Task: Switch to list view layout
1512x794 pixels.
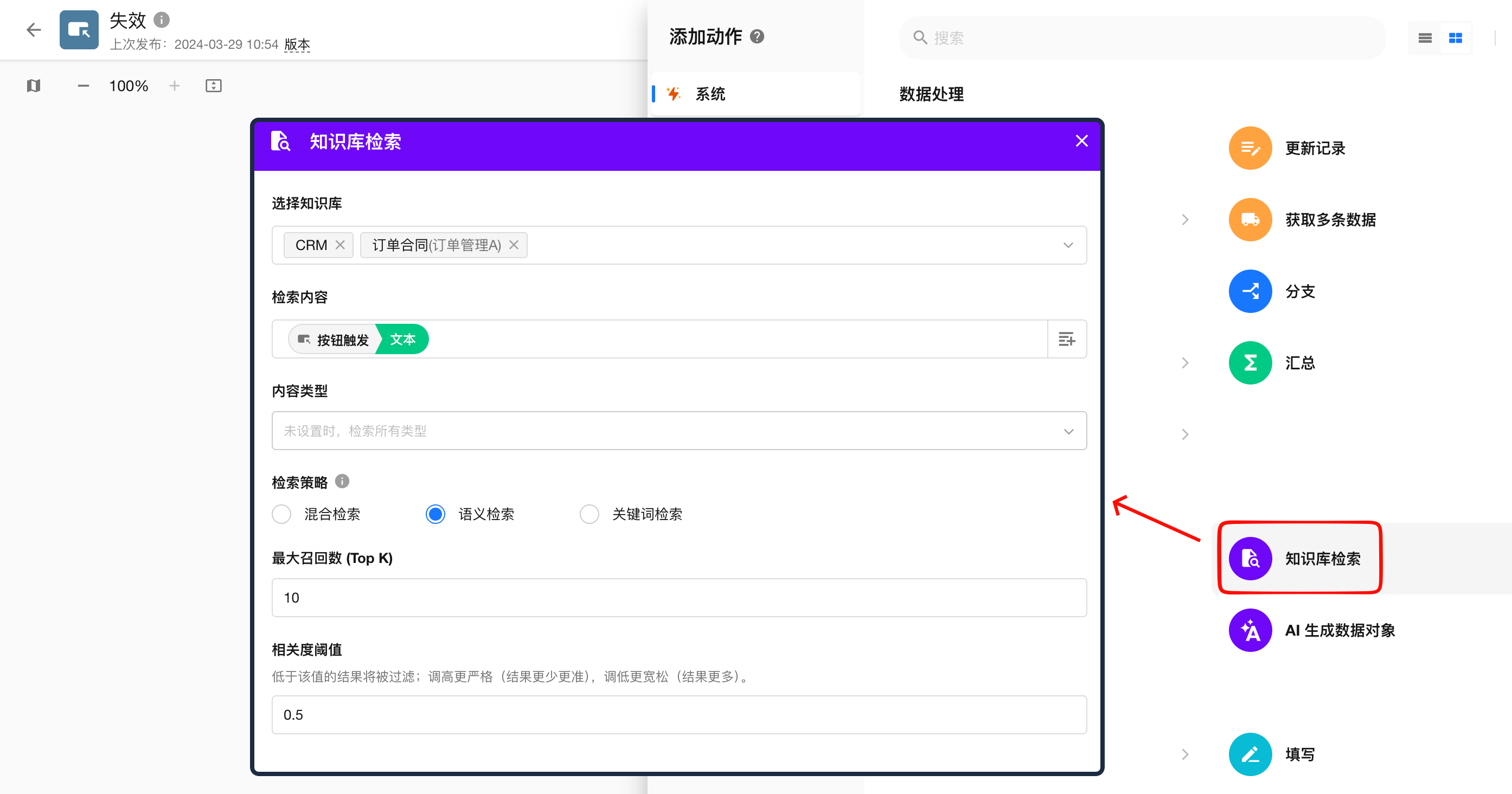Action: [1425, 38]
